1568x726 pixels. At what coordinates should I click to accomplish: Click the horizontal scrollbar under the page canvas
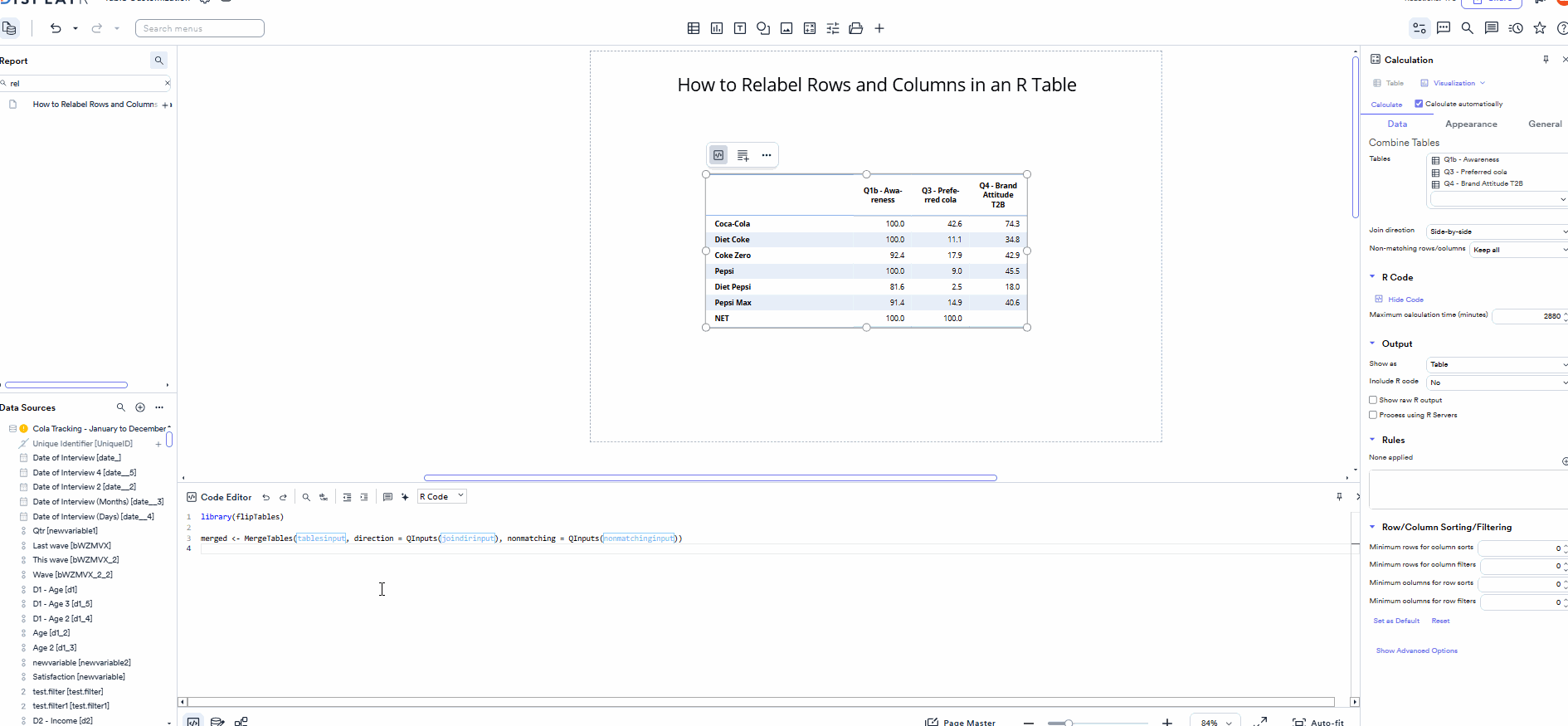coord(710,478)
